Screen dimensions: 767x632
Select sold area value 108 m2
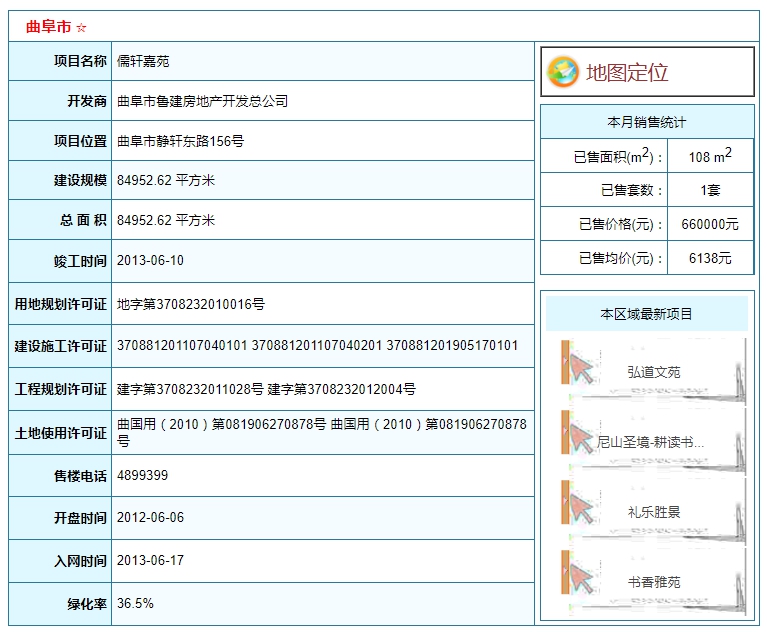(710, 156)
